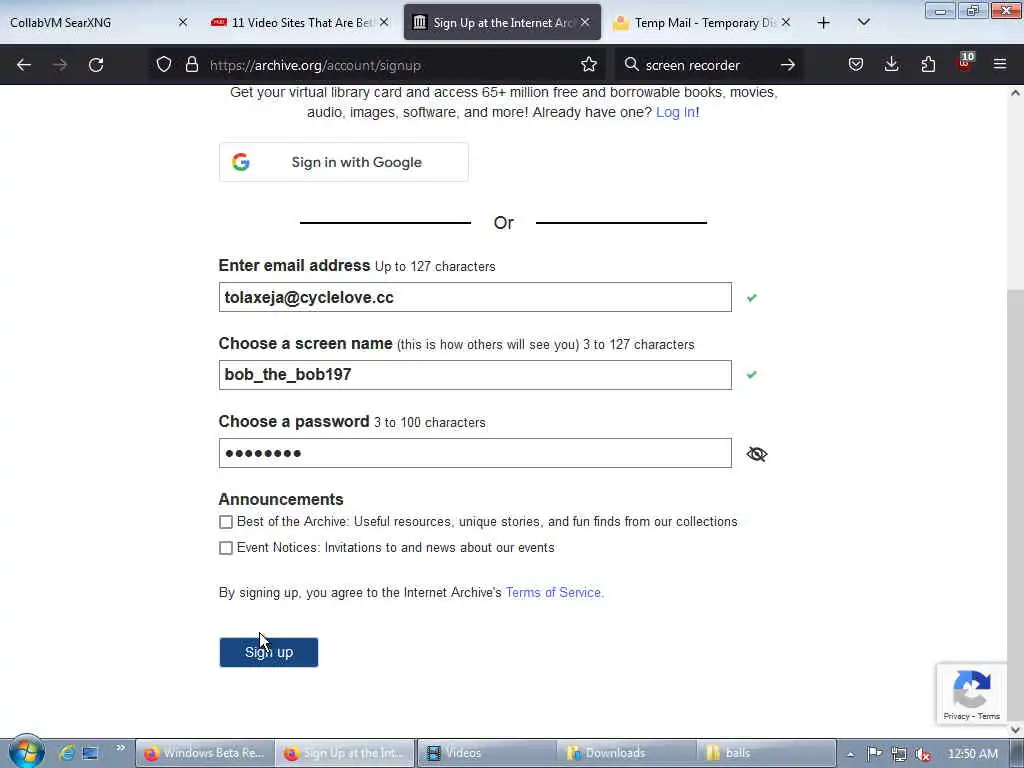
Task: Click the search magnifier icon
Action: (631, 64)
